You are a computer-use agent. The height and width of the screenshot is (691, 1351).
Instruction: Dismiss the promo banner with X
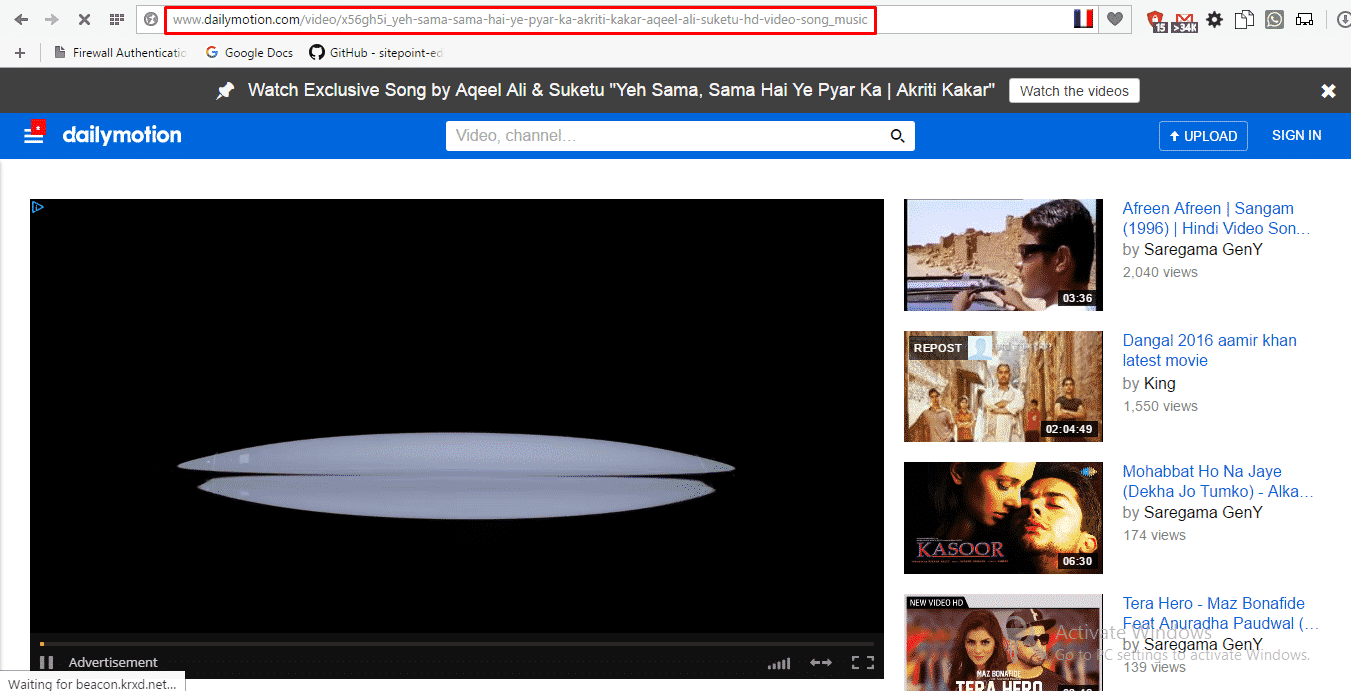pyautogui.click(x=1328, y=91)
